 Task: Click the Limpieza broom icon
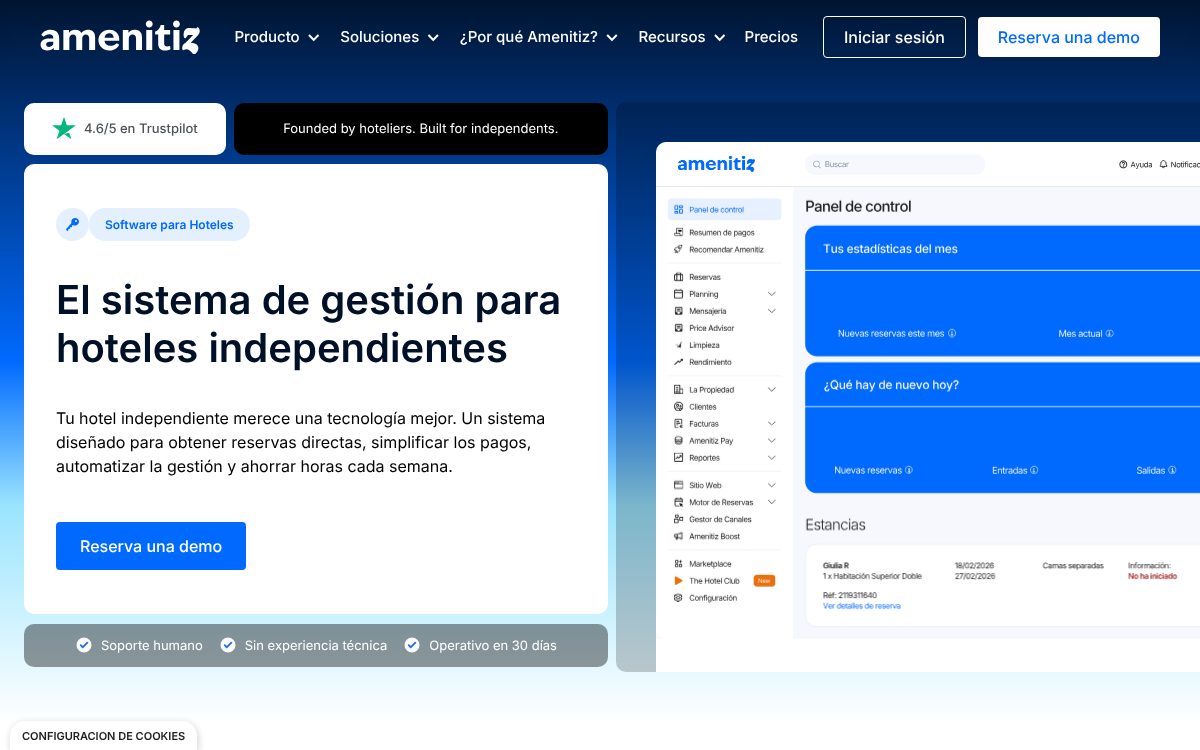pos(679,345)
